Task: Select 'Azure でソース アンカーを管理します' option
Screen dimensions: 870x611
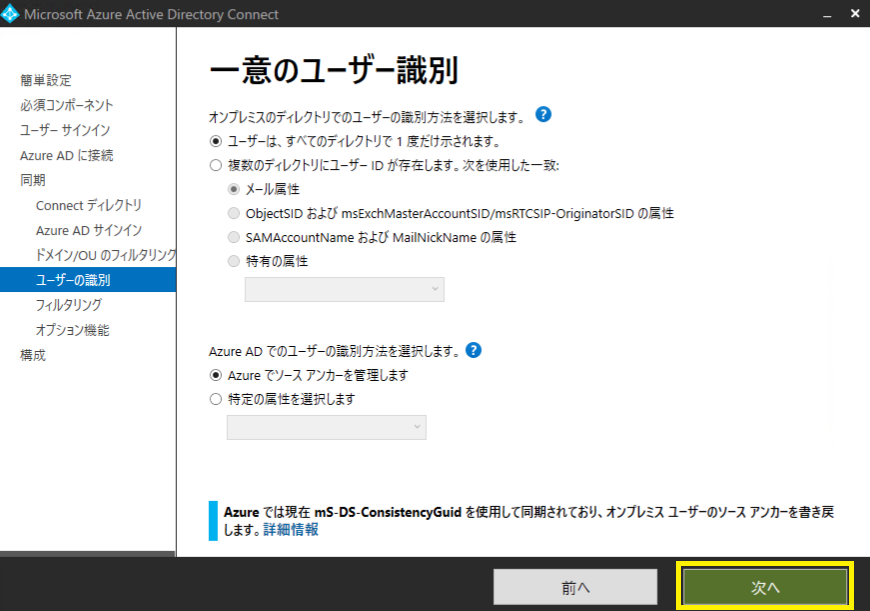Action: click(x=216, y=376)
